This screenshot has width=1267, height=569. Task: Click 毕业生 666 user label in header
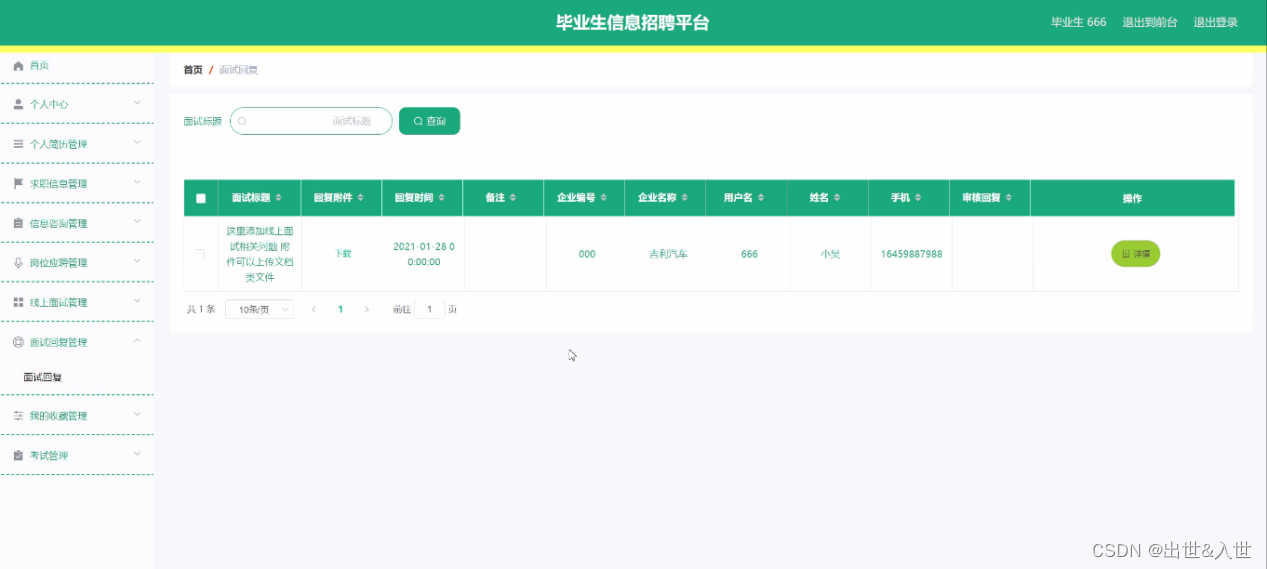1079,22
